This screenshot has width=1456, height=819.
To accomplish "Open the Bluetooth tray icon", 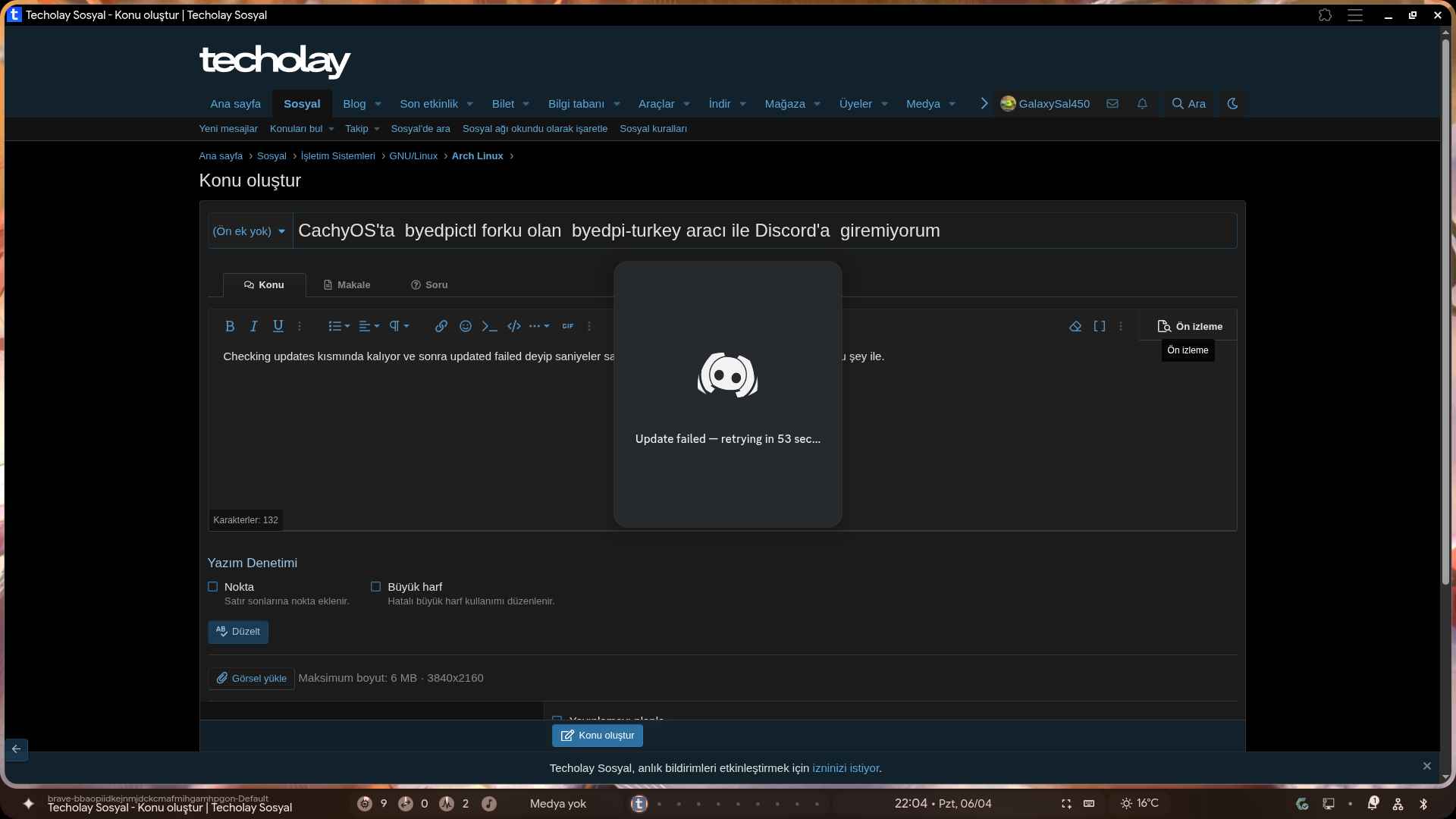I will [1423, 804].
